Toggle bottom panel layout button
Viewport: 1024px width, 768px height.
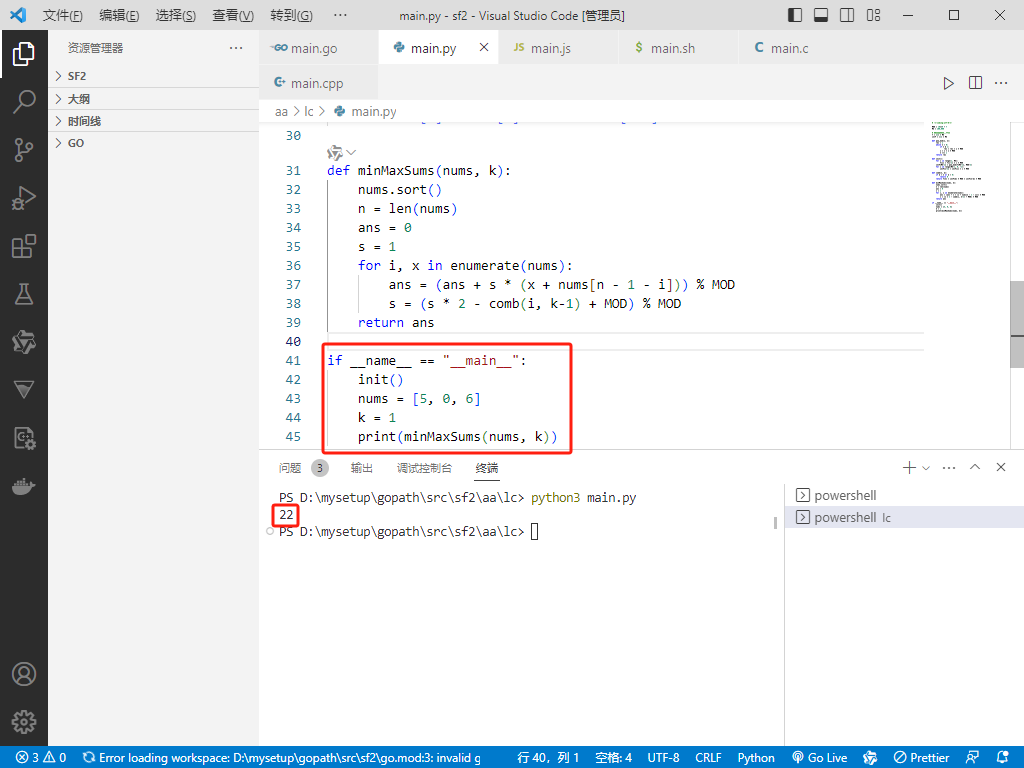click(x=821, y=15)
